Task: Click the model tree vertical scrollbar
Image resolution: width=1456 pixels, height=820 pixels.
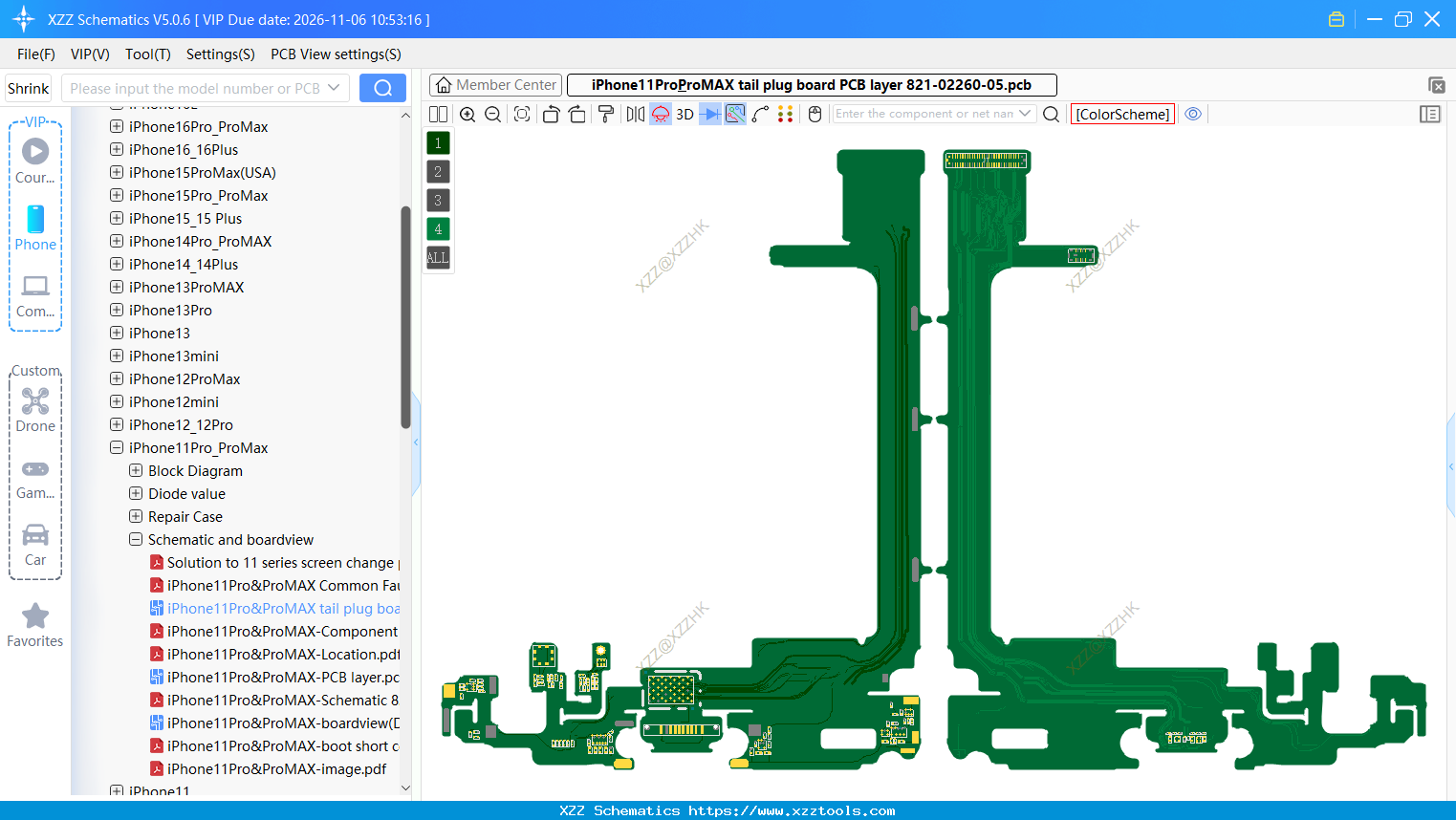Action: point(405,315)
